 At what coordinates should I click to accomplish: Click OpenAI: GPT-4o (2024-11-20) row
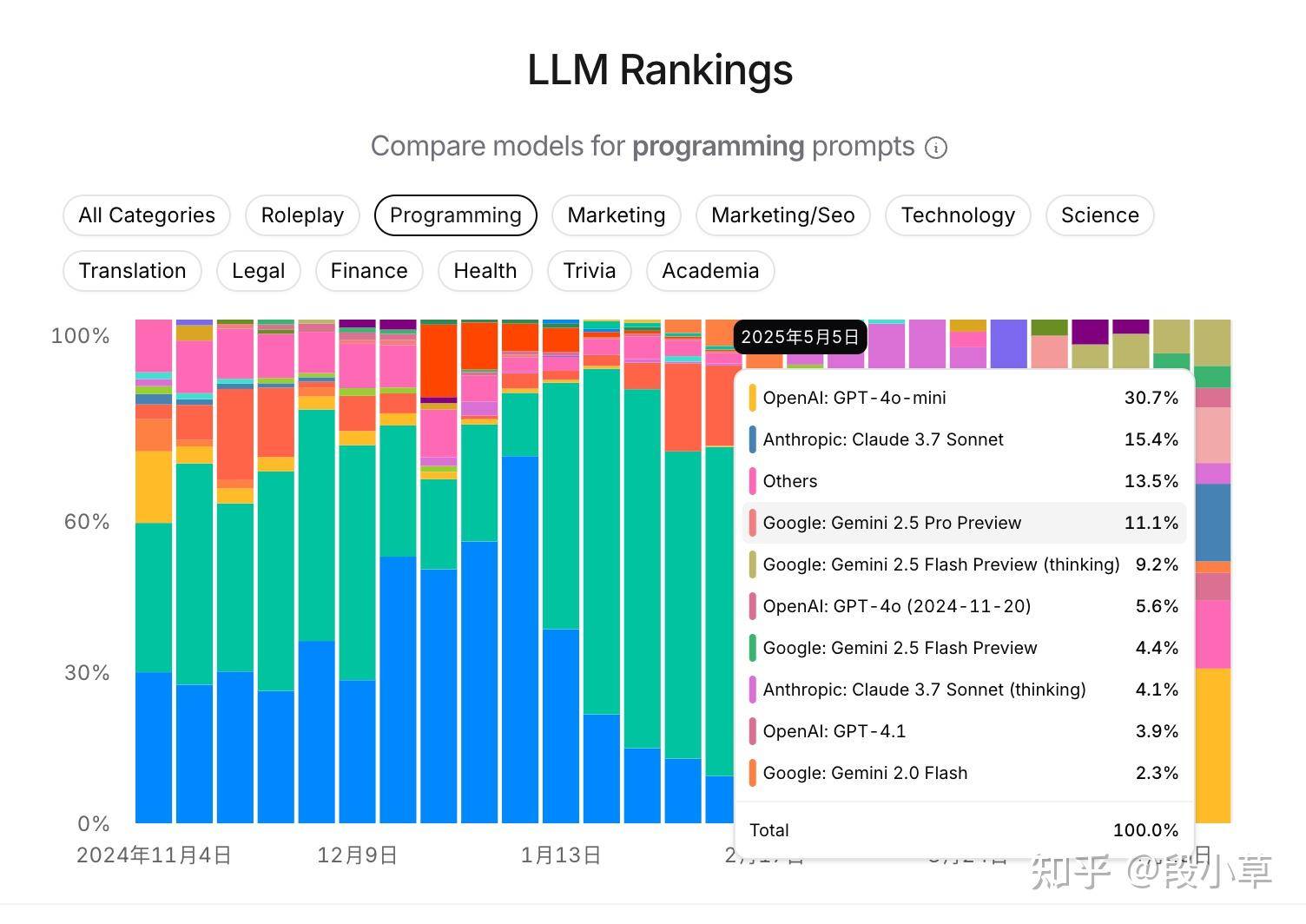click(964, 606)
